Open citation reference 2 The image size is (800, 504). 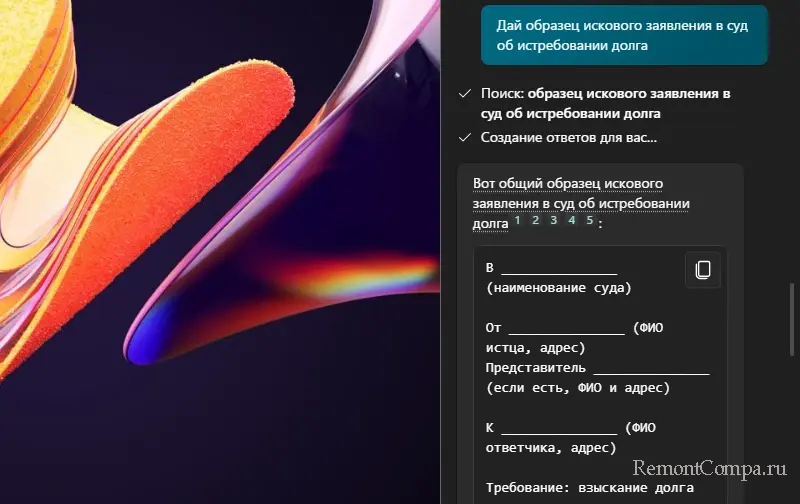[x=536, y=220]
